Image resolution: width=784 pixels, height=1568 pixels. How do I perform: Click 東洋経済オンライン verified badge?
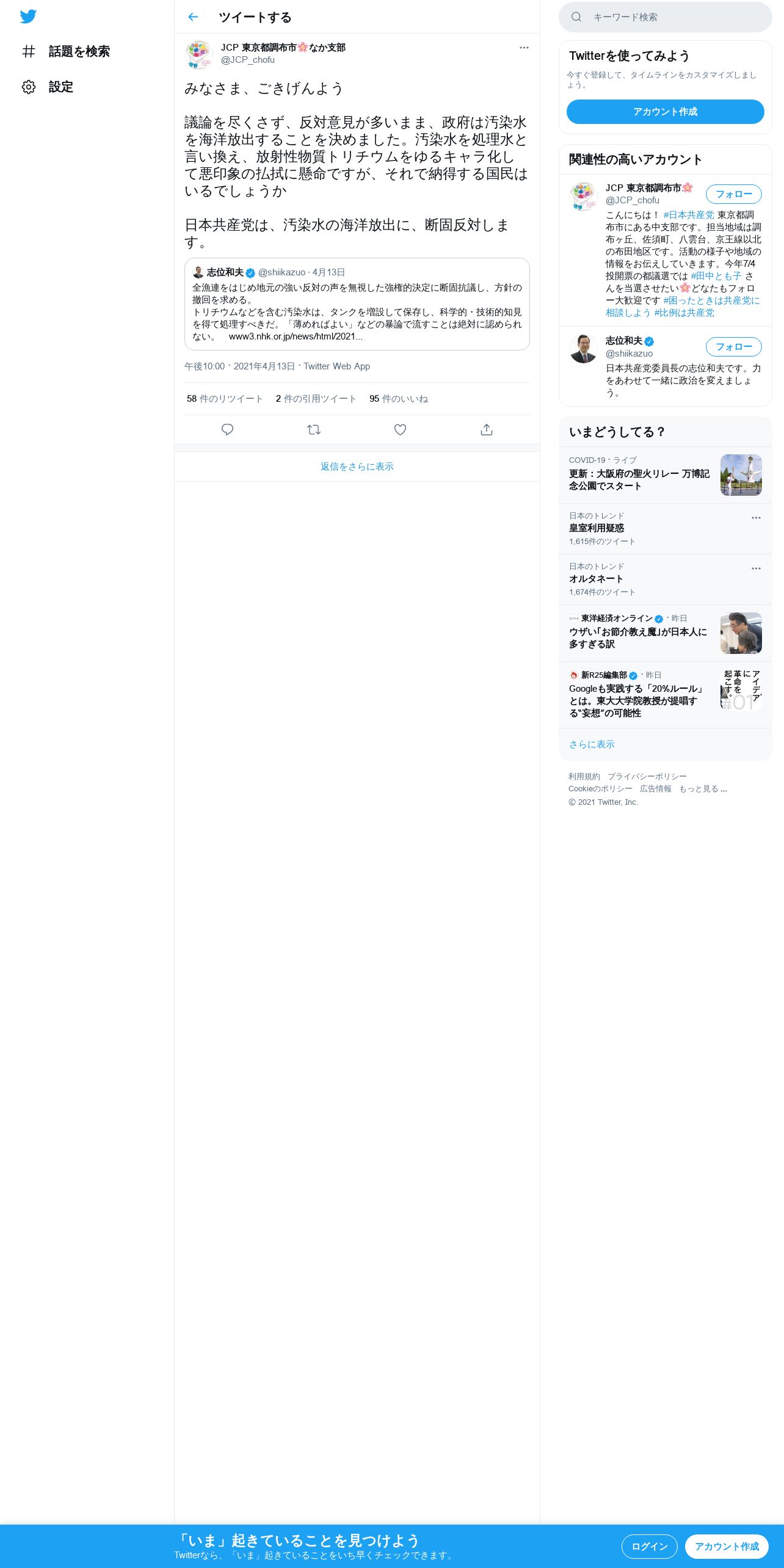coord(659,619)
